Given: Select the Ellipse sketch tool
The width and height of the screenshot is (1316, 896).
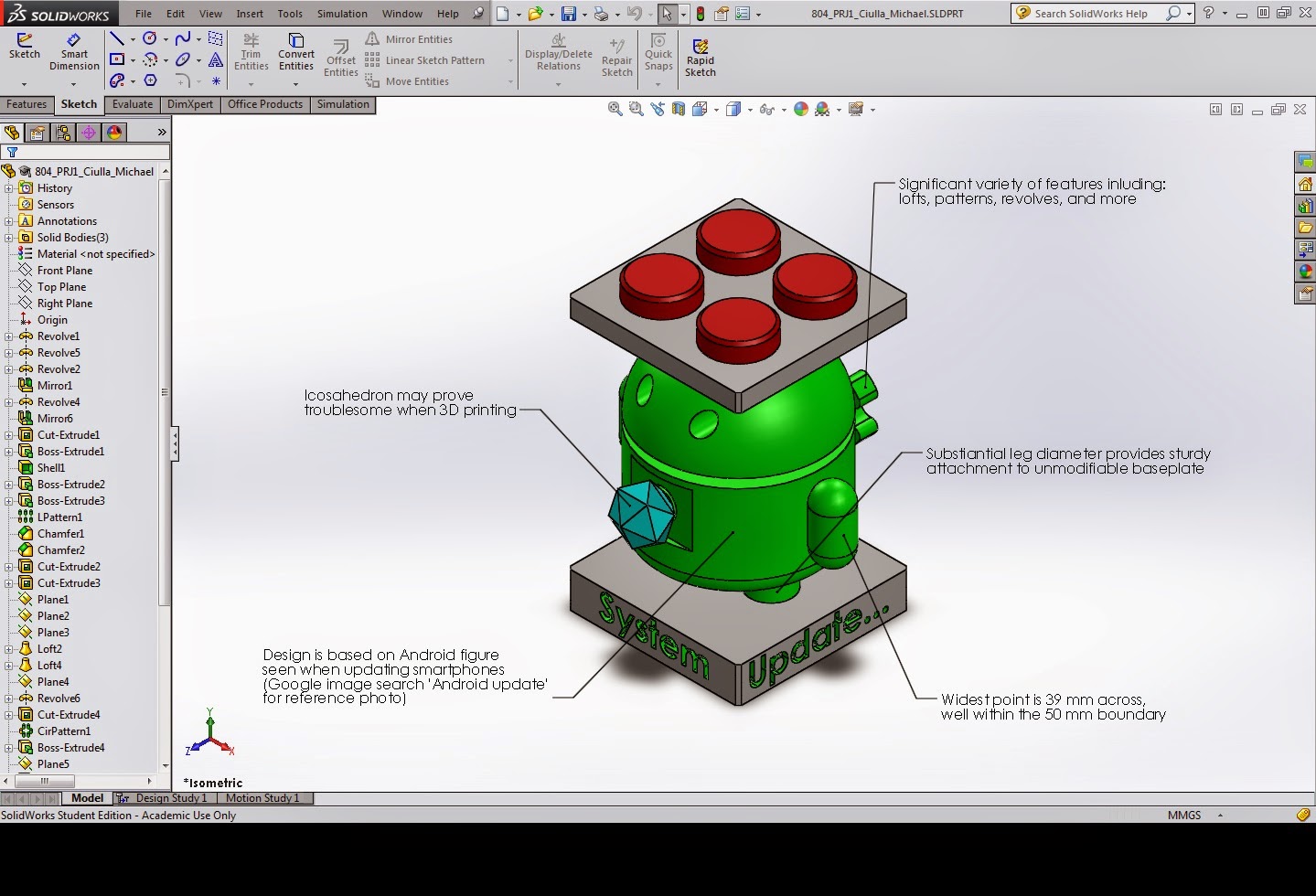Looking at the screenshot, I should [x=183, y=59].
